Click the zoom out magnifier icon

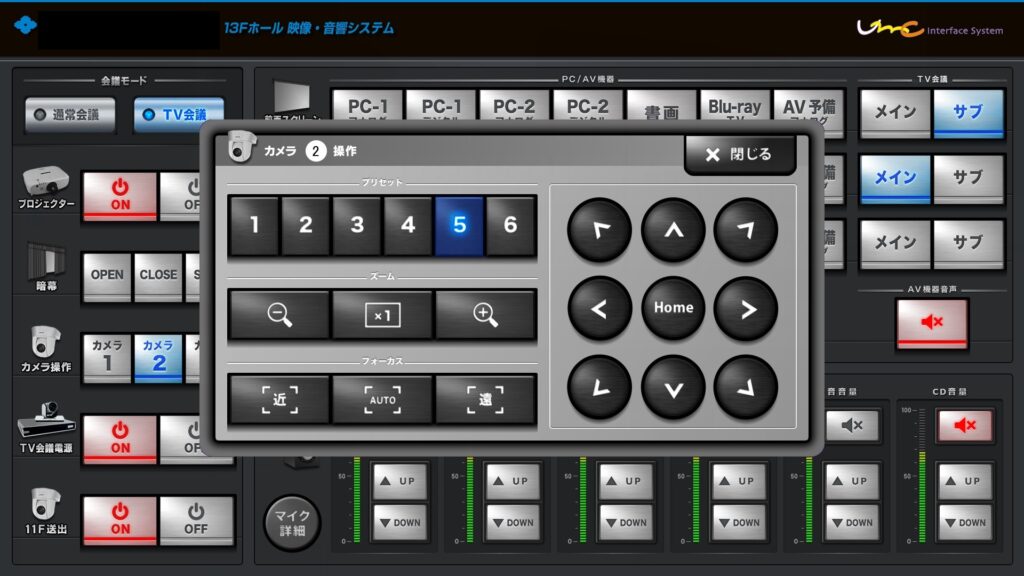(x=279, y=314)
